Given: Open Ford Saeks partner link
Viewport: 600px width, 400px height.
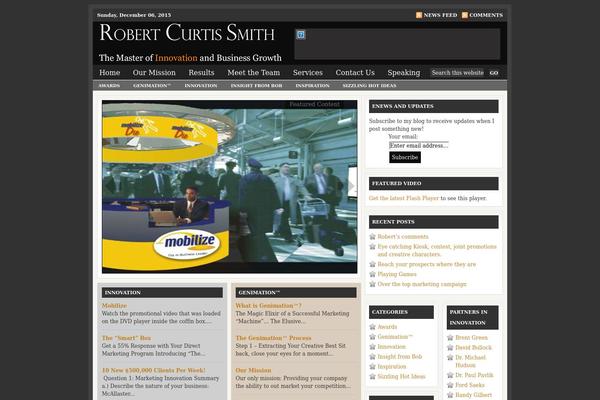Looking at the screenshot, I should (470, 385).
